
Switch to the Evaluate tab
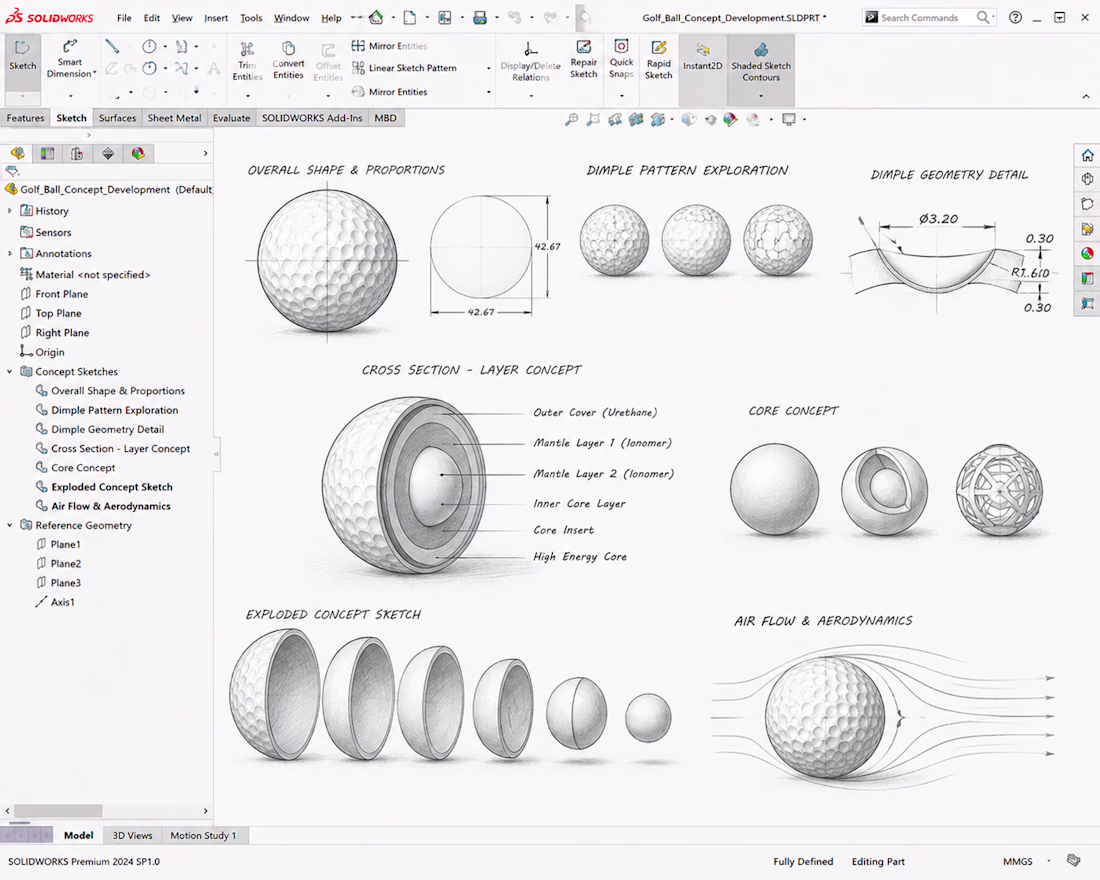tap(232, 118)
